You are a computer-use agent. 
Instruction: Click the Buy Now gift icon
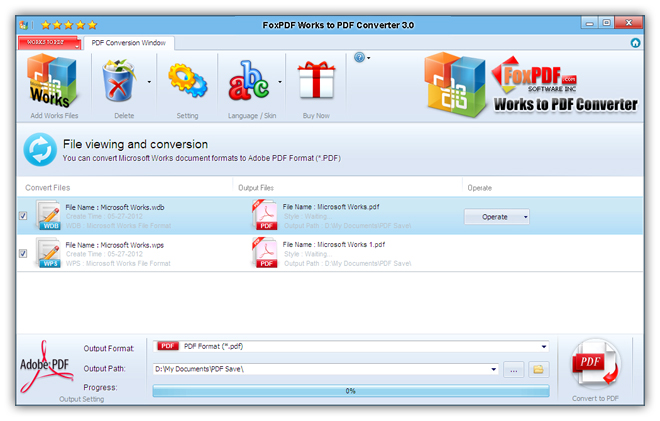click(x=316, y=80)
